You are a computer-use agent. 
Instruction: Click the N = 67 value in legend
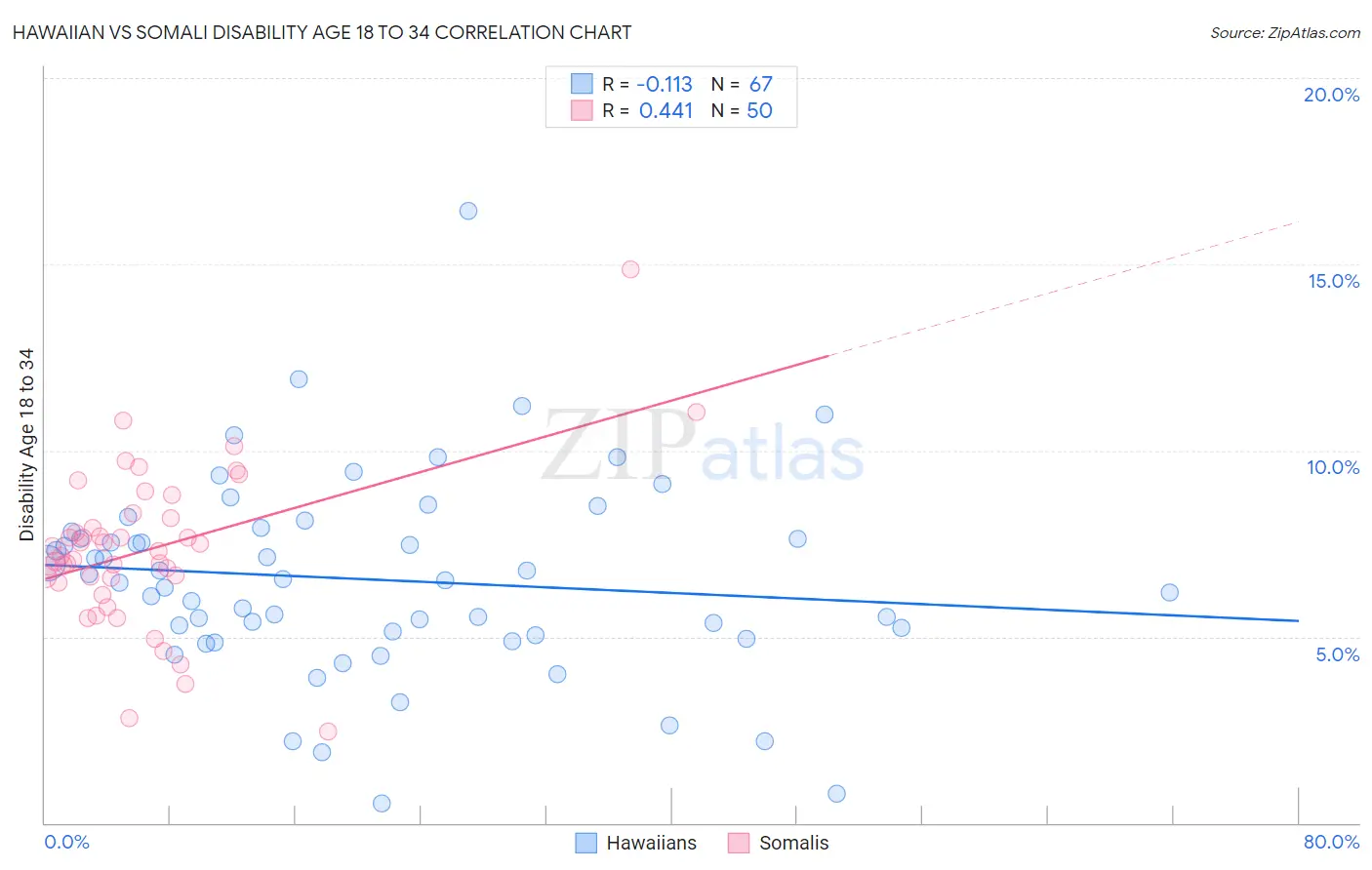click(x=742, y=84)
